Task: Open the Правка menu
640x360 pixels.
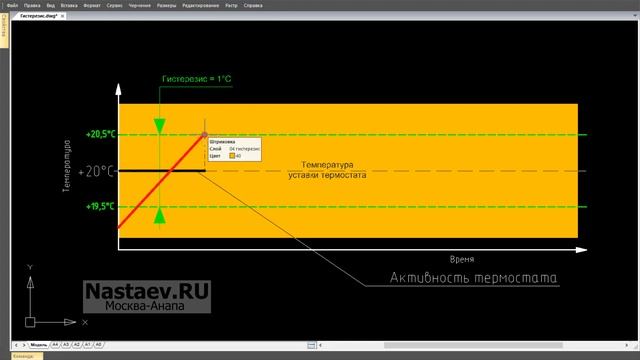Action: (x=32, y=6)
